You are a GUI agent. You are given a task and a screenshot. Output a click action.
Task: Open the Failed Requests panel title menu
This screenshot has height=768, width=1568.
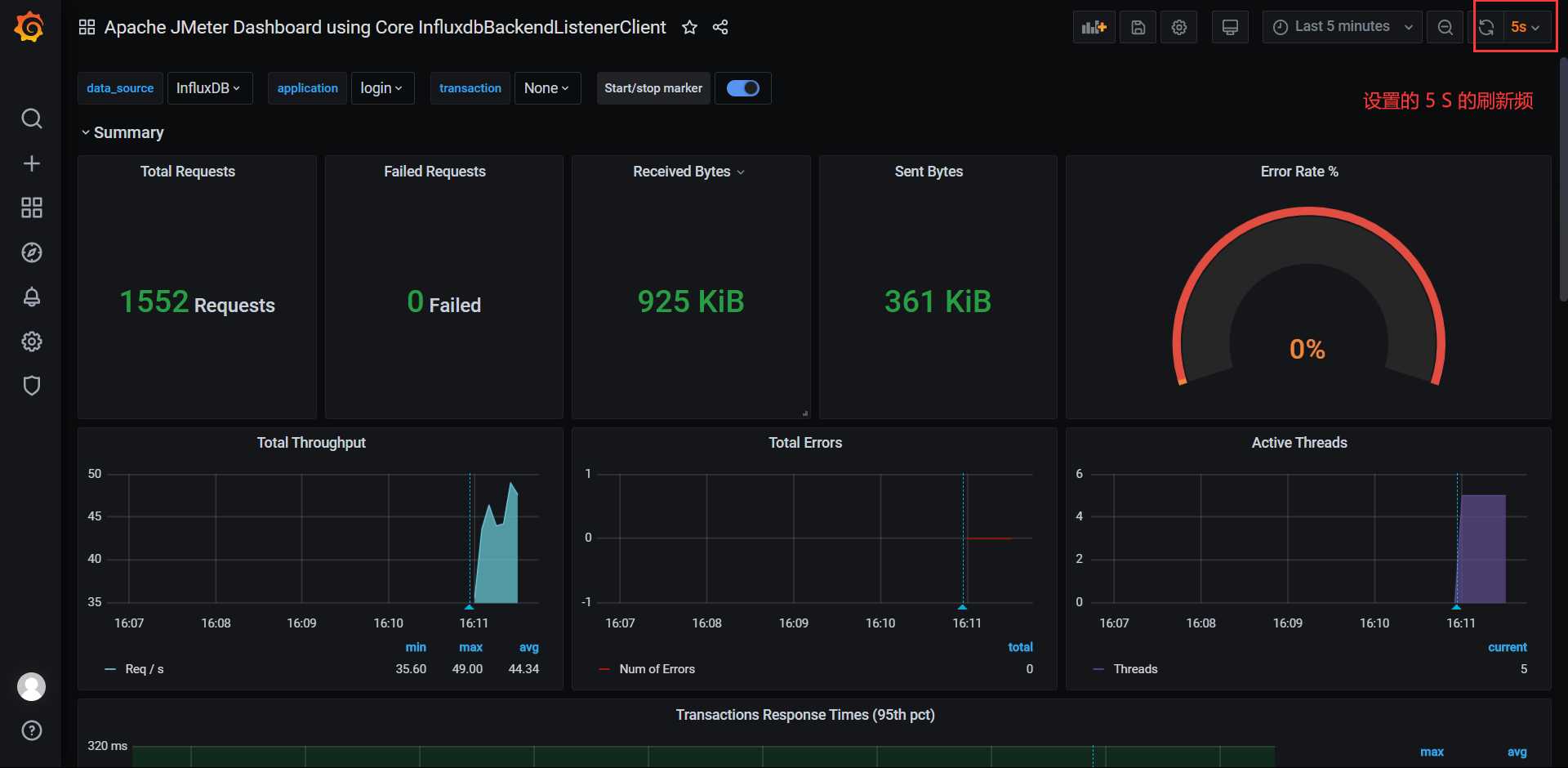point(434,172)
